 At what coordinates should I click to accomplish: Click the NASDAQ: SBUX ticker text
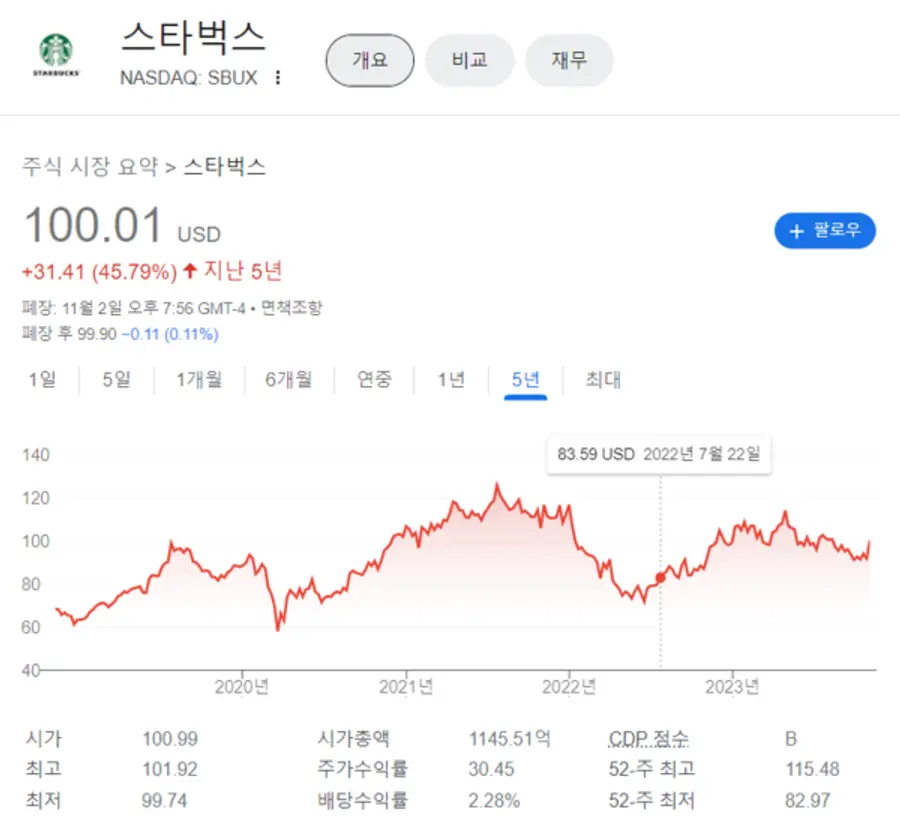[x=189, y=77]
